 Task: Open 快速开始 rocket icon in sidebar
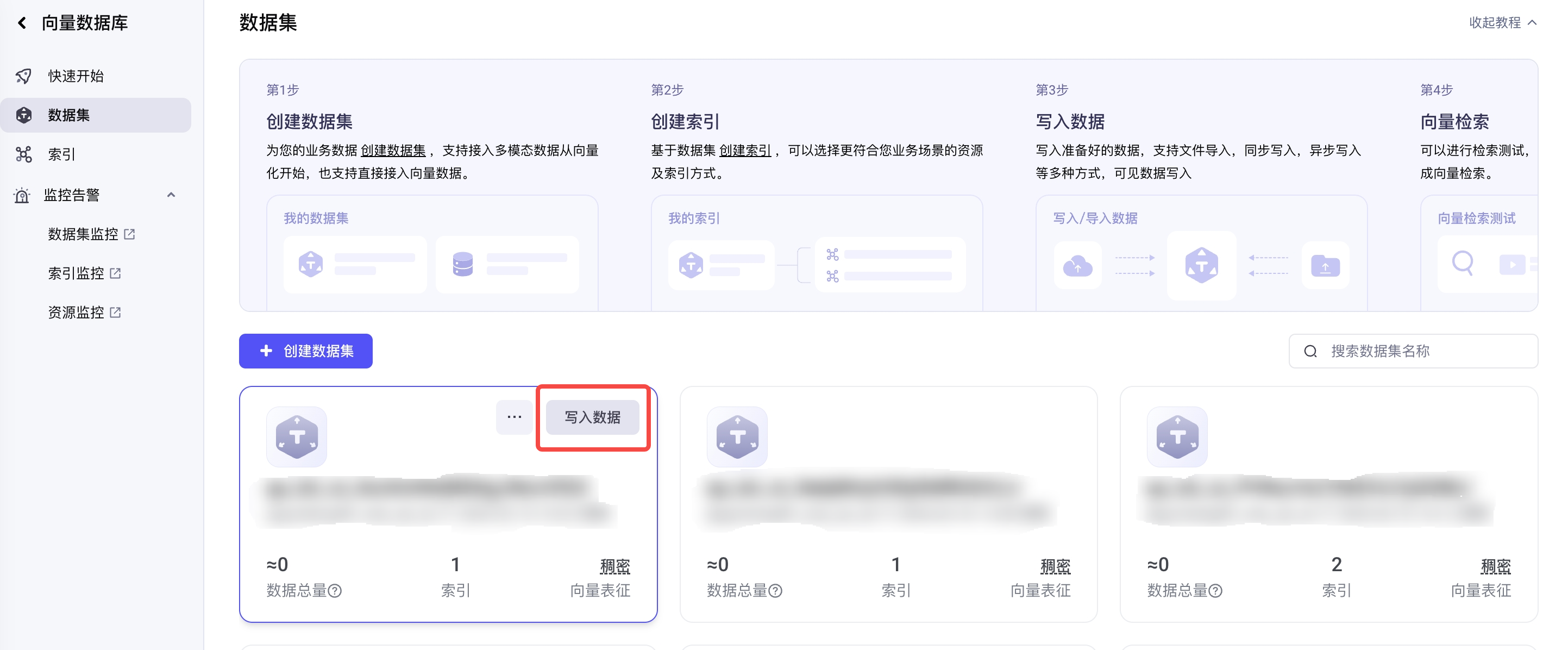[24, 76]
